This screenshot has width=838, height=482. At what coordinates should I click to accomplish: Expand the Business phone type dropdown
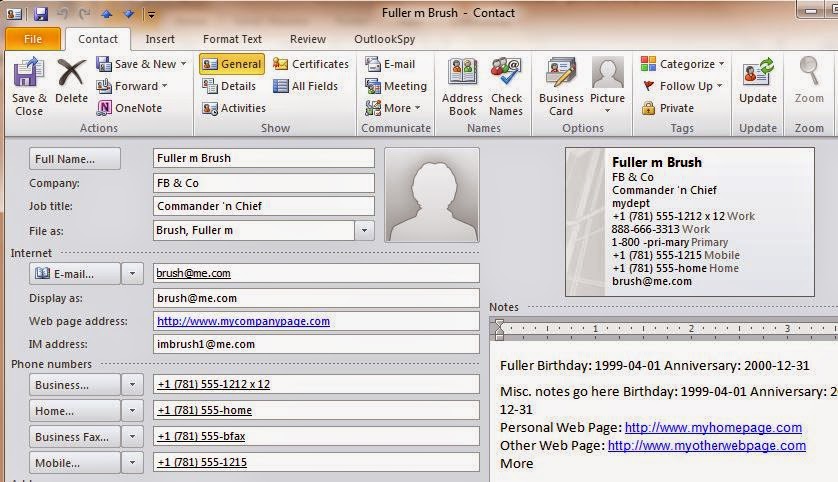(x=132, y=385)
